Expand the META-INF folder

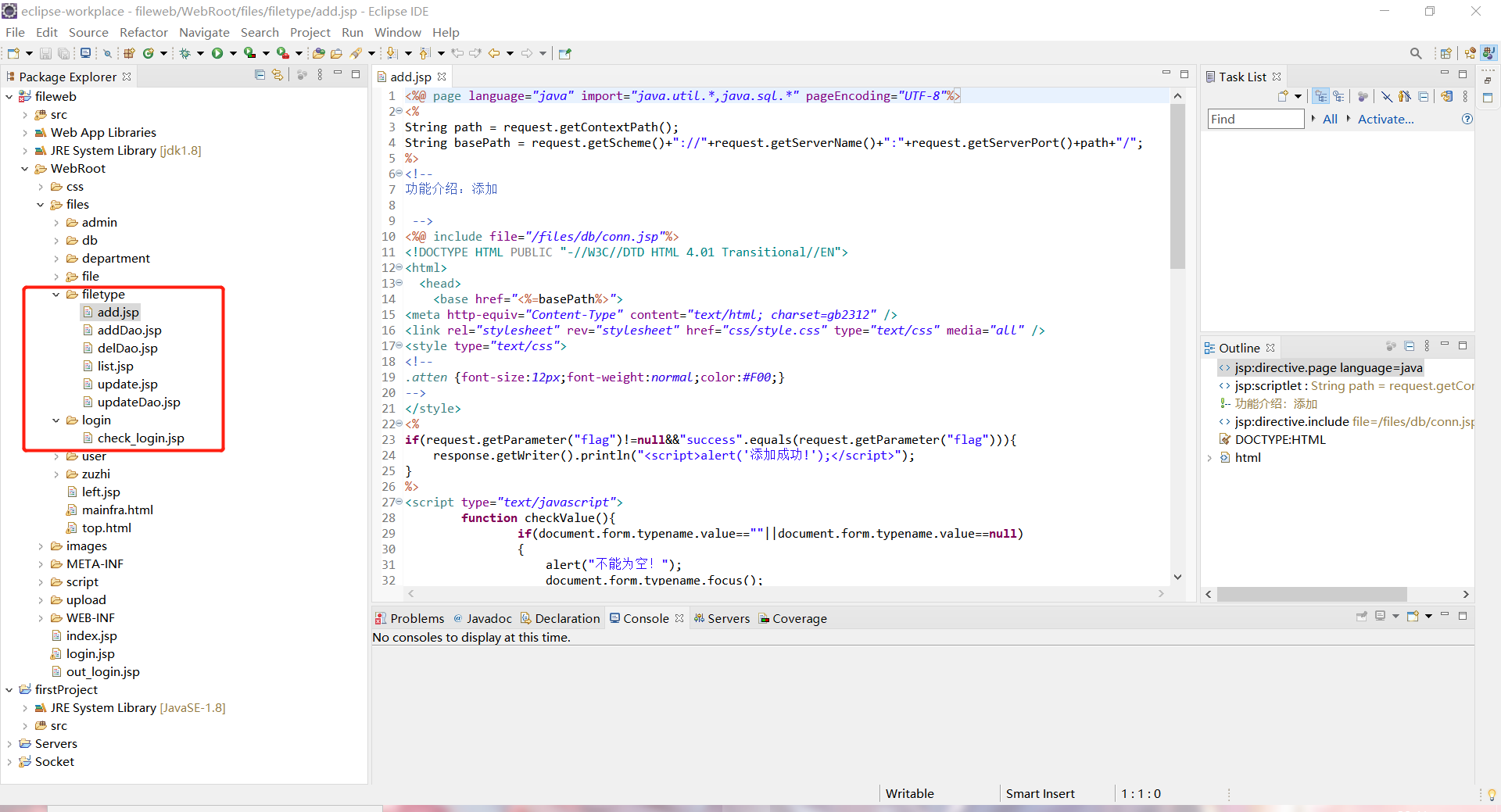[x=41, y=564]
